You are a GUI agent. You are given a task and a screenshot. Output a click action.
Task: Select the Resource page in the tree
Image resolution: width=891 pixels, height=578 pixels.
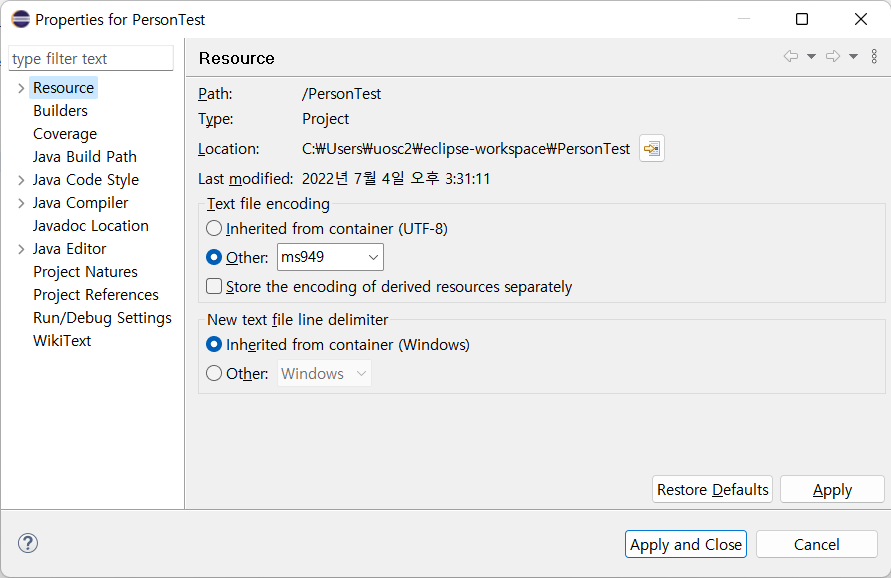[63, 88]
